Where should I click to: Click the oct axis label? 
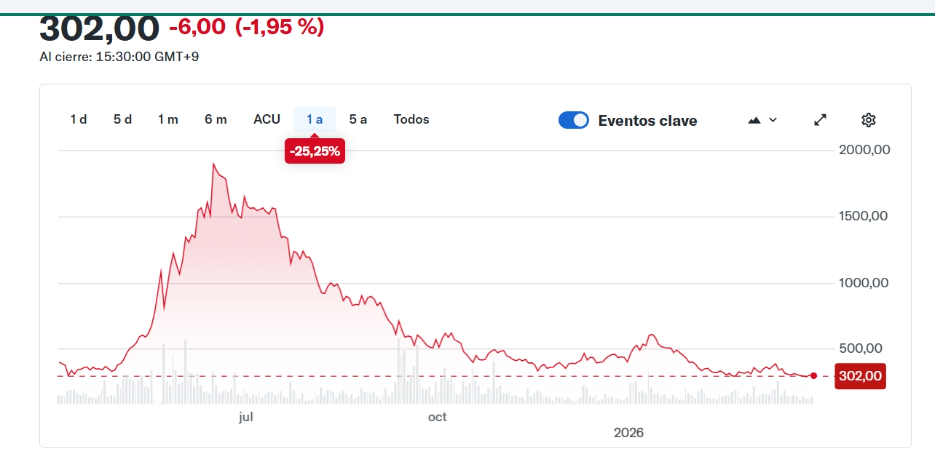coord(437,415)
